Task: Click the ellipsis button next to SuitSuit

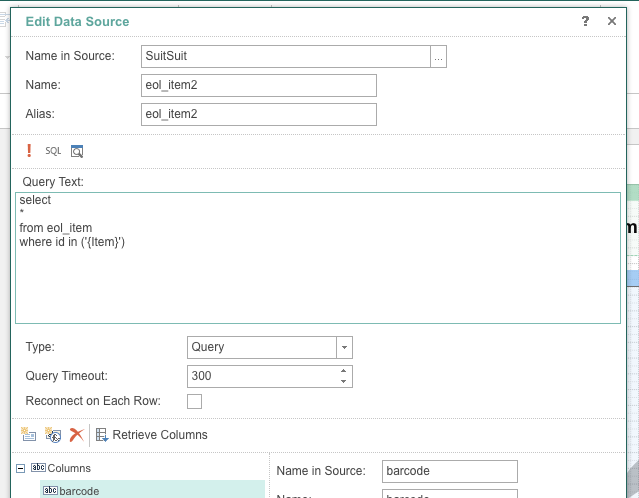Action: (x=438, y=57)
